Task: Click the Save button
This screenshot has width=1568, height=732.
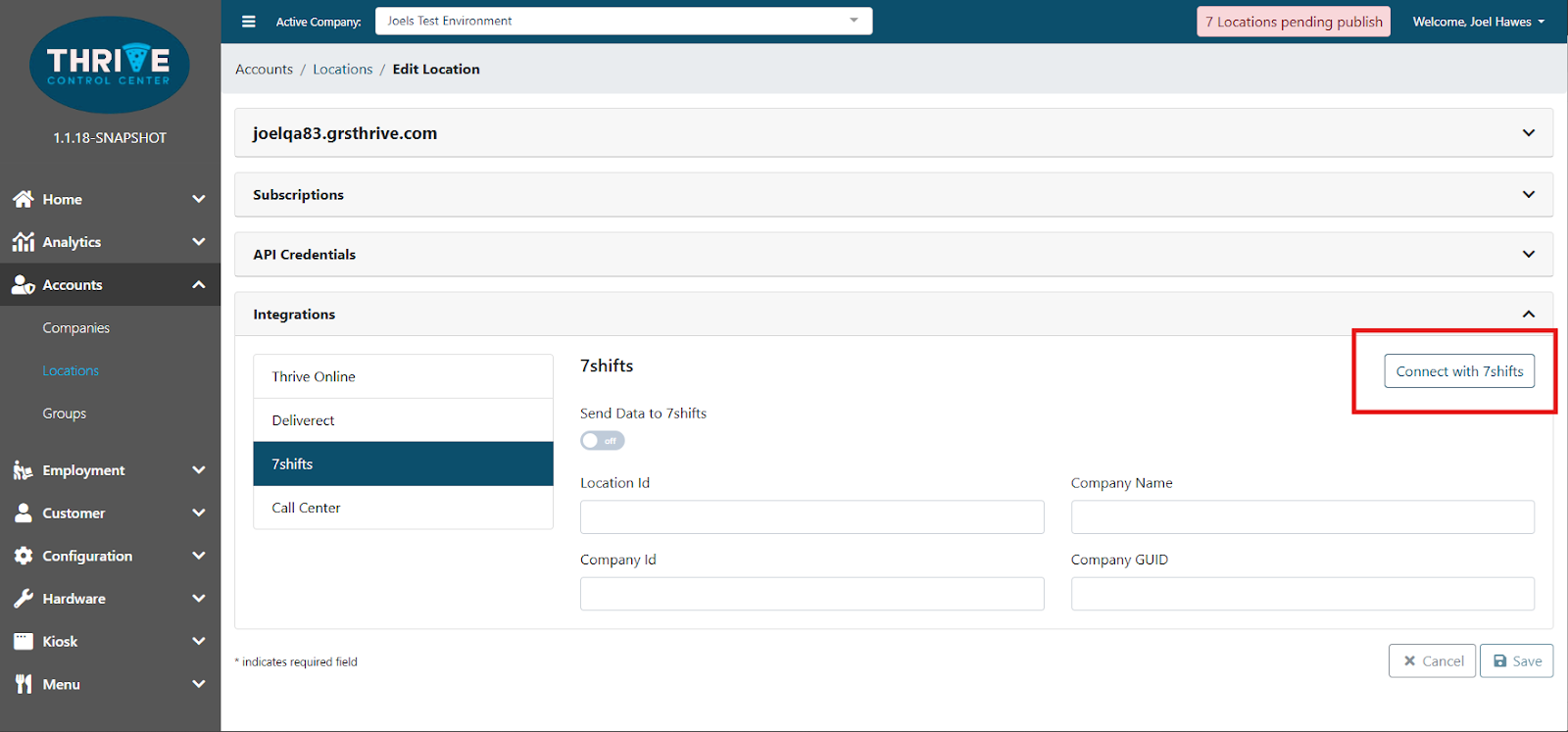Action: pos(1517,661)
